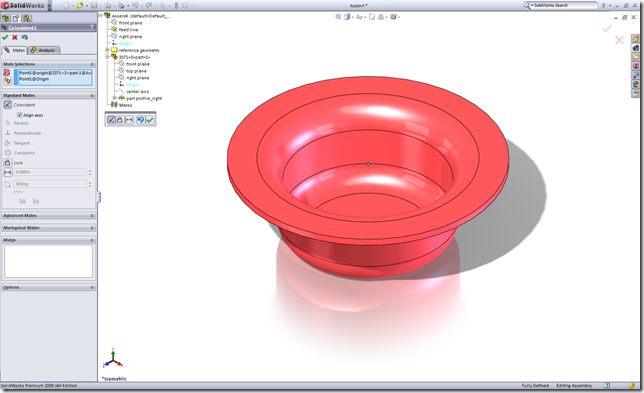Expand Options section
Image resolution: width=644 pixels, height=393 pixels.
point(92,287)
